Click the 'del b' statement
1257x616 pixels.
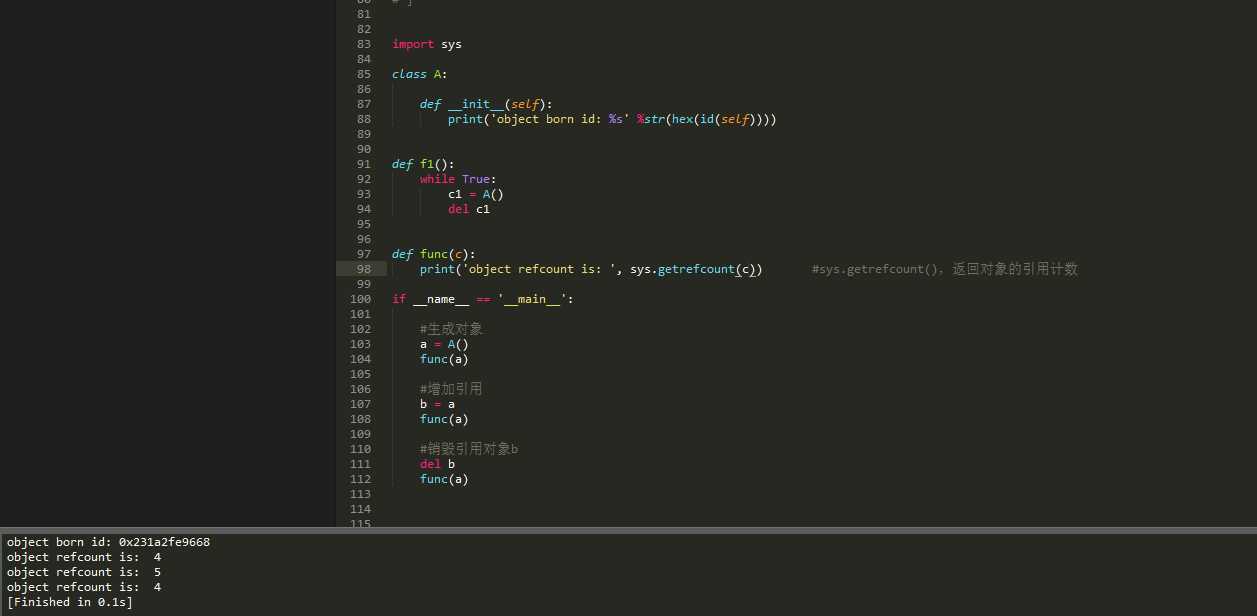(x=438, y=464)
